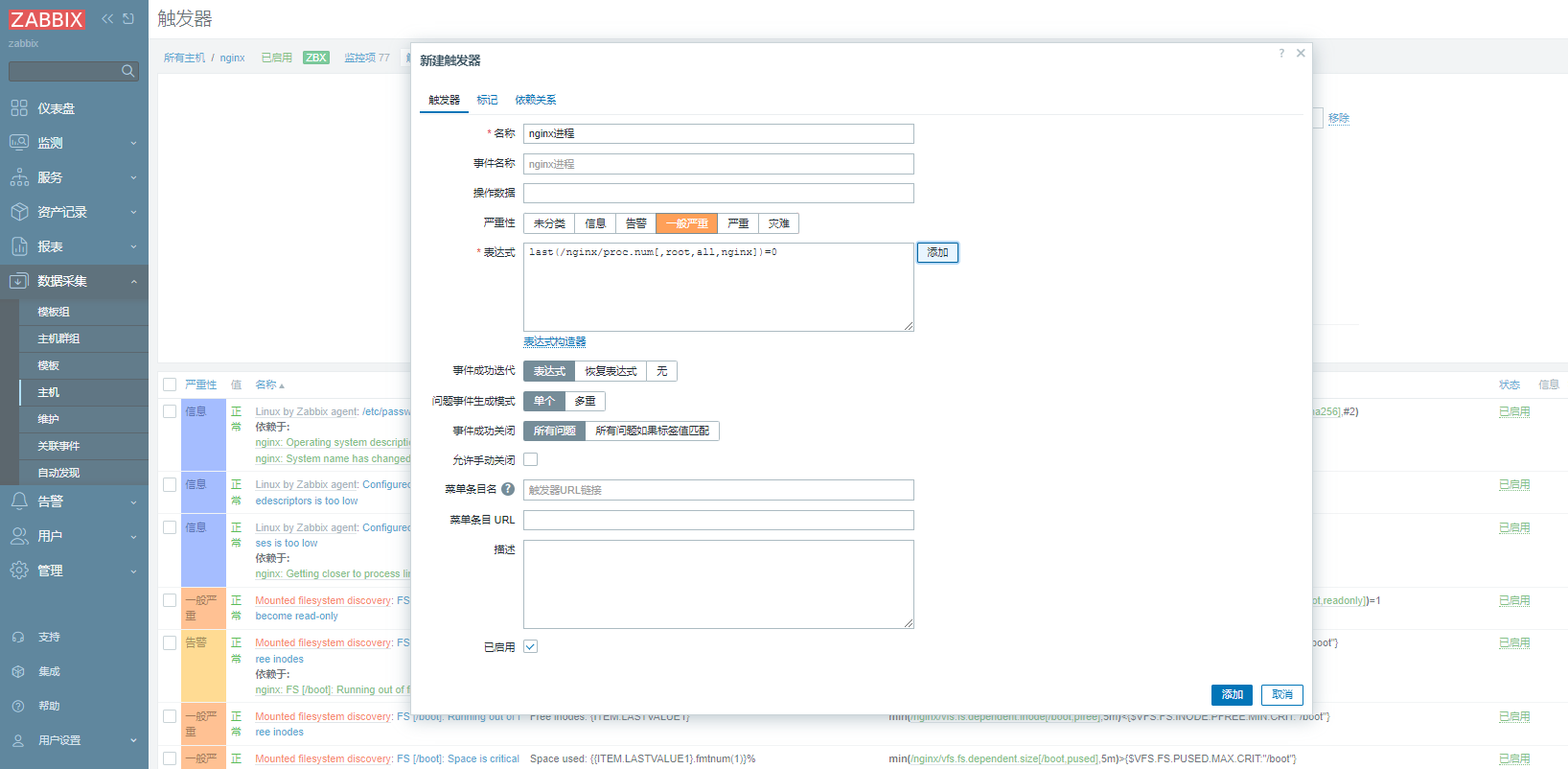Set severity to 告警
This screenshot has height=769, width=1568.
tap(635, 223)
